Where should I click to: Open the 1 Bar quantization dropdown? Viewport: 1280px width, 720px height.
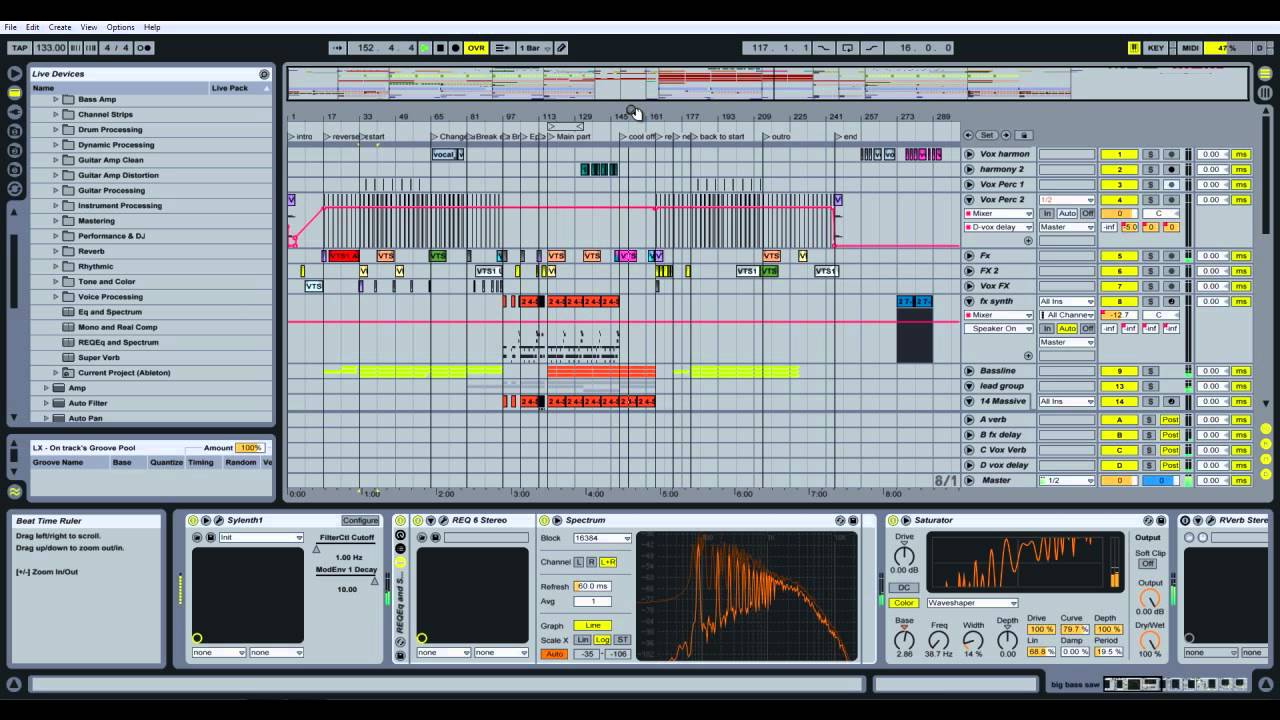pos(534,48)
